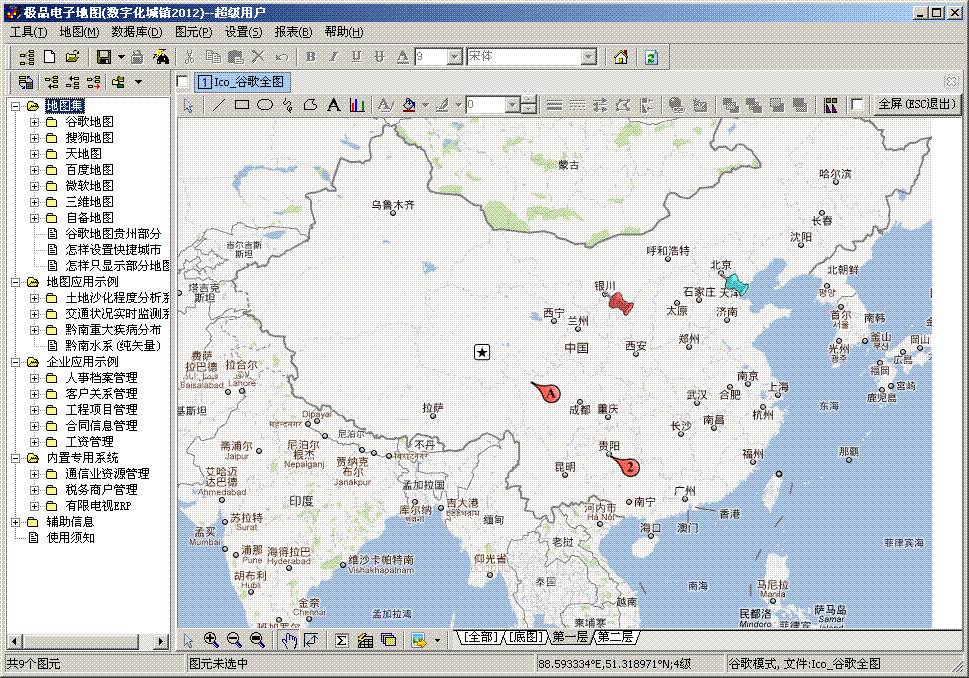Collapse the 地图集 root node
Screen dimensions: 969x678
pyautogui.click(x=15, y=106)
